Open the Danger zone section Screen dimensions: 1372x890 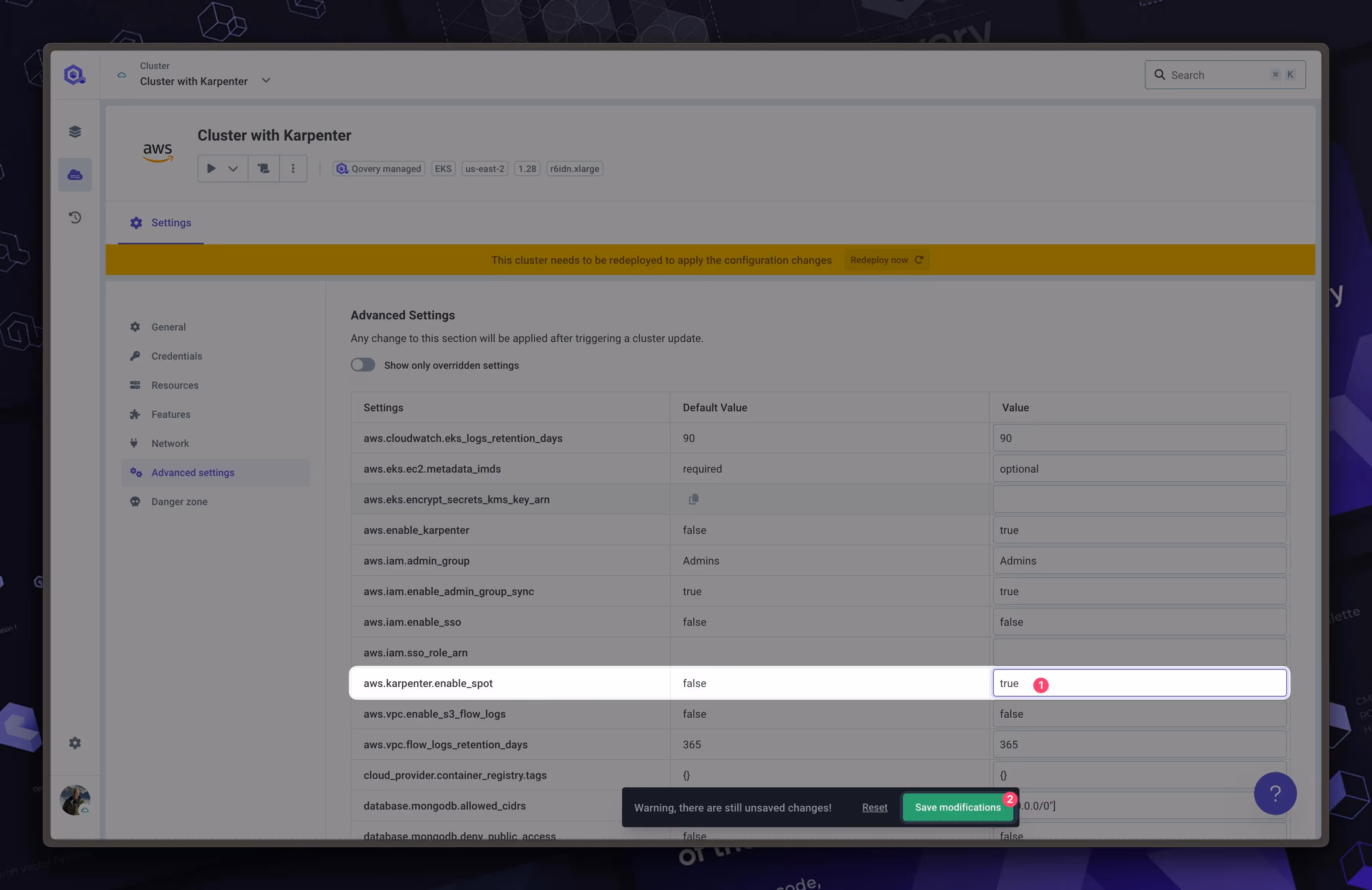click(x=179, y=501)
